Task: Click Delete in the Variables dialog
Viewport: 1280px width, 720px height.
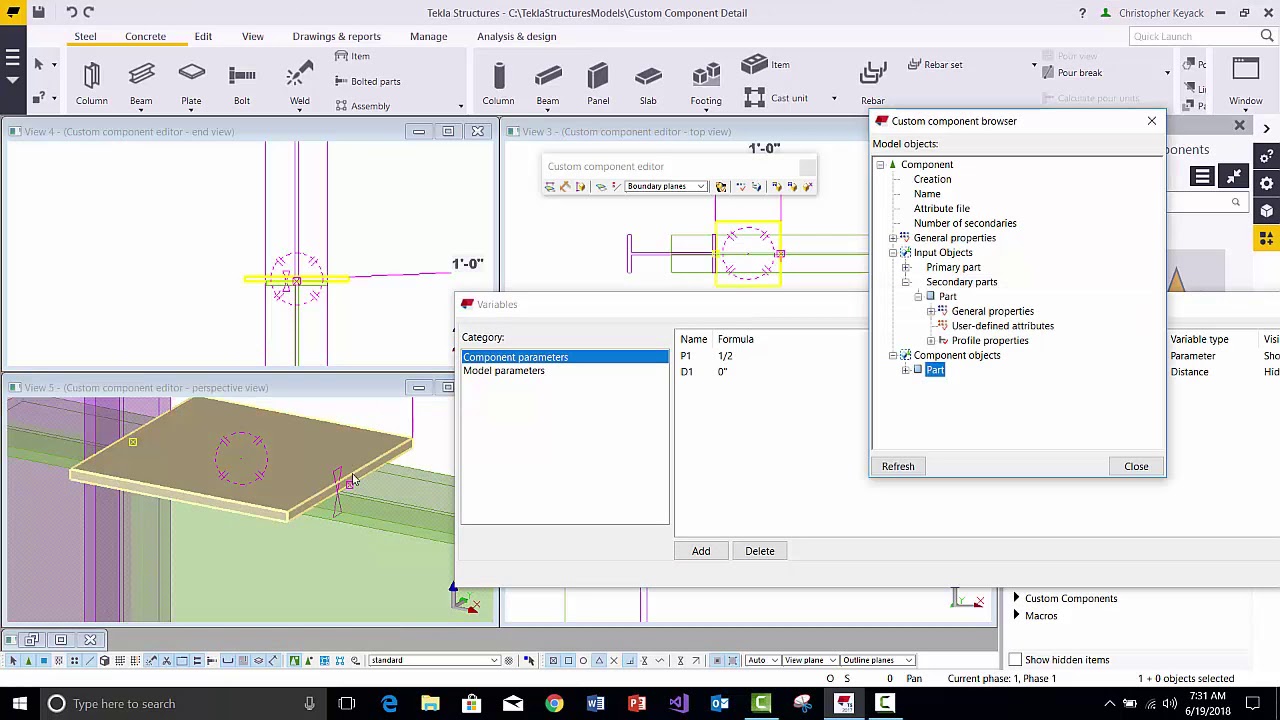Action: pyautogui.click(x=760, y=551)
